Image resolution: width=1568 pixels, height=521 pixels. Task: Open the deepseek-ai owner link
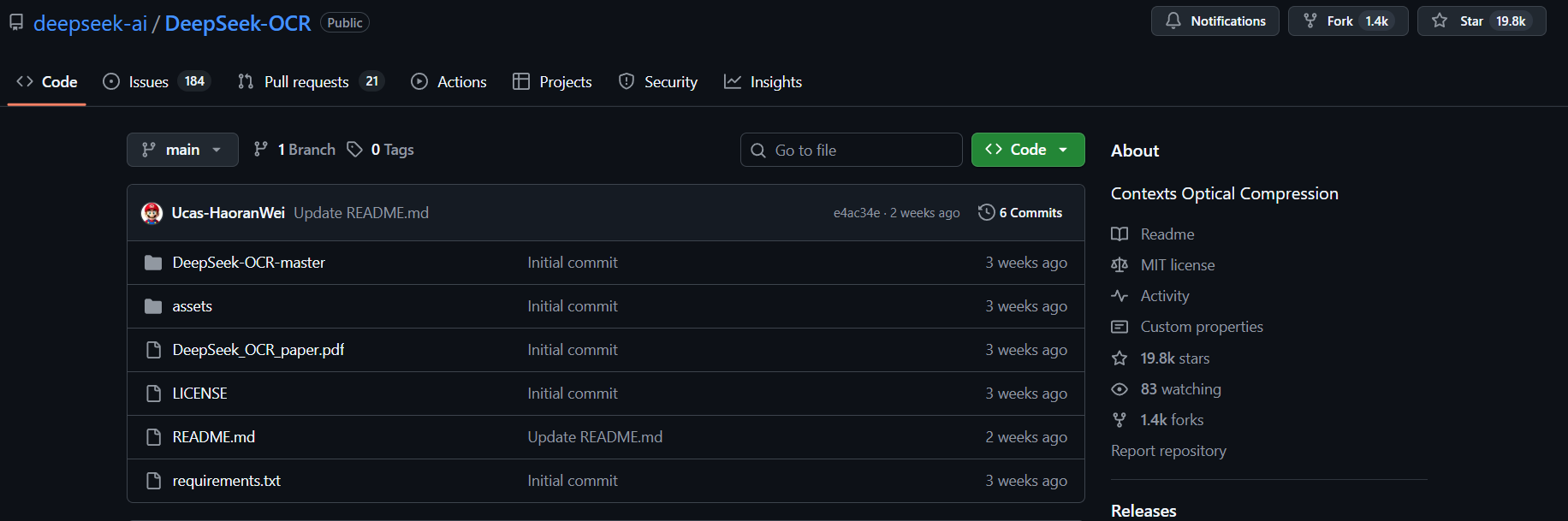(90, 23)
